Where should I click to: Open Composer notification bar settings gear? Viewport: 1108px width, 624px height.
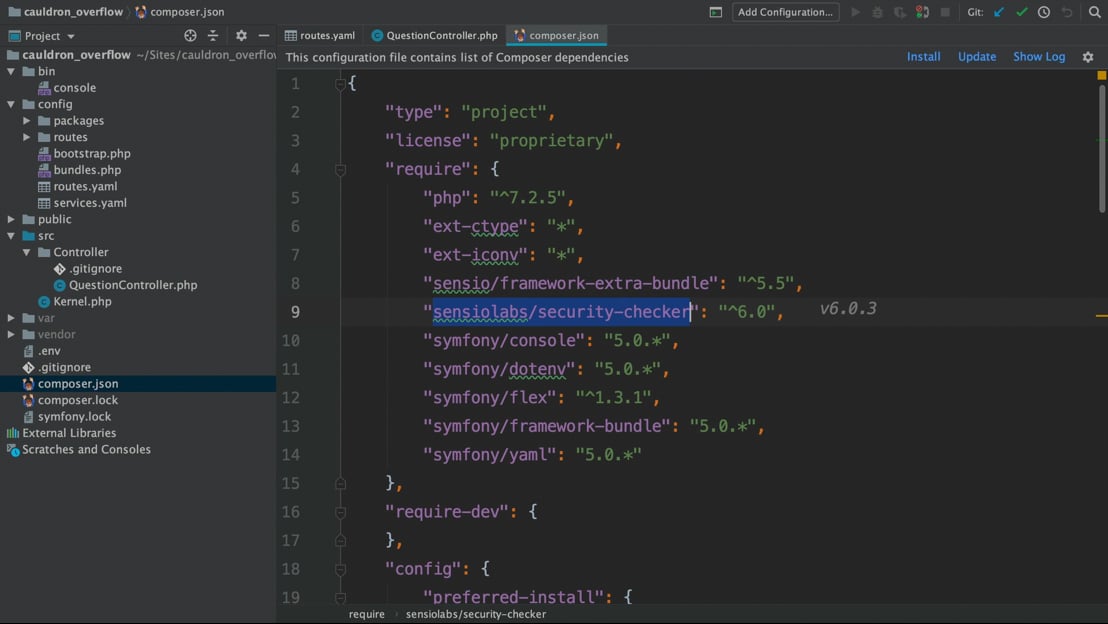tap(1088, 57)
